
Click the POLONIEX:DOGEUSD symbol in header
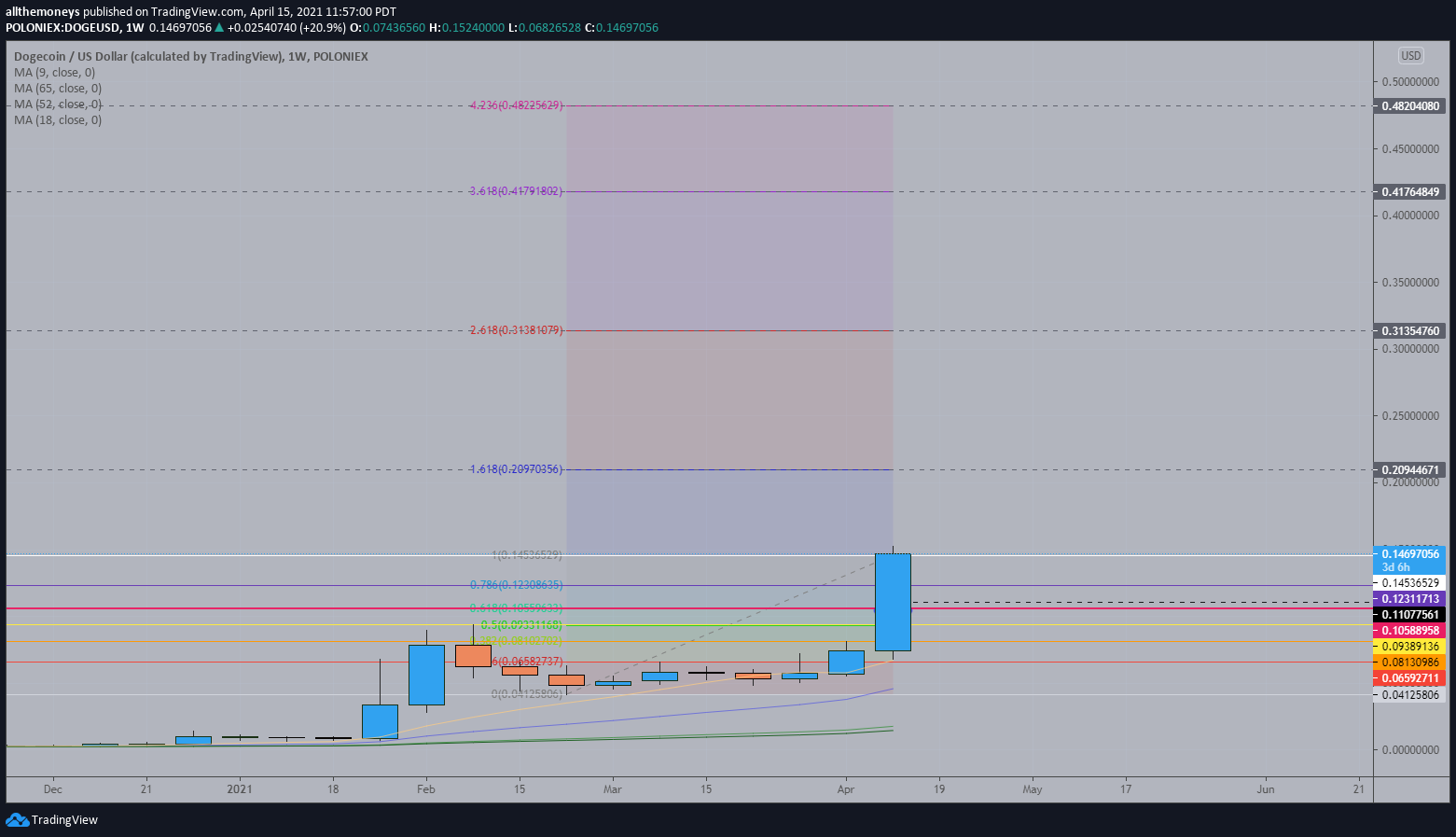coord(62,28)
